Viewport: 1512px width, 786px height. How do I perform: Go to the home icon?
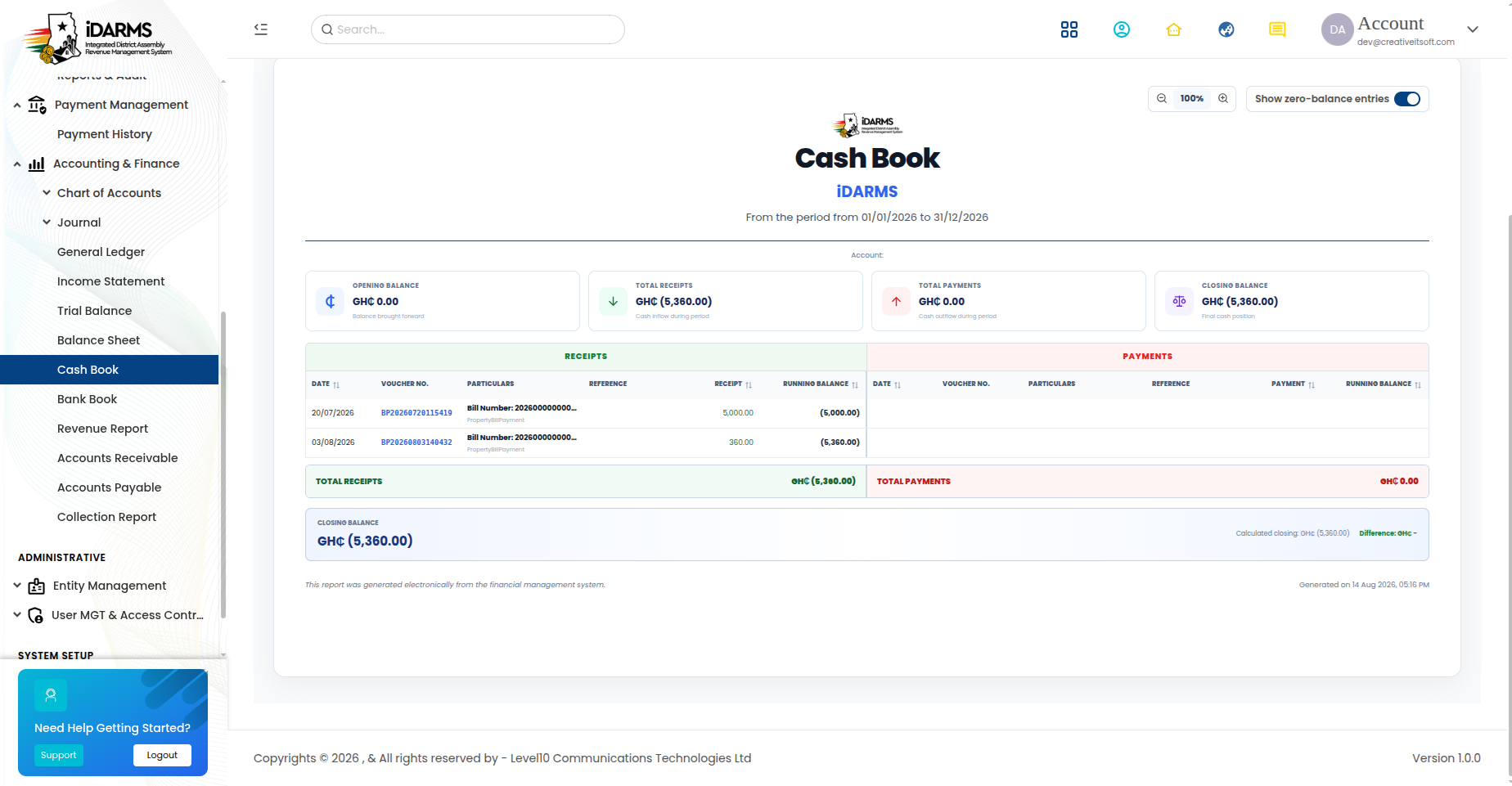[1174, 29]
